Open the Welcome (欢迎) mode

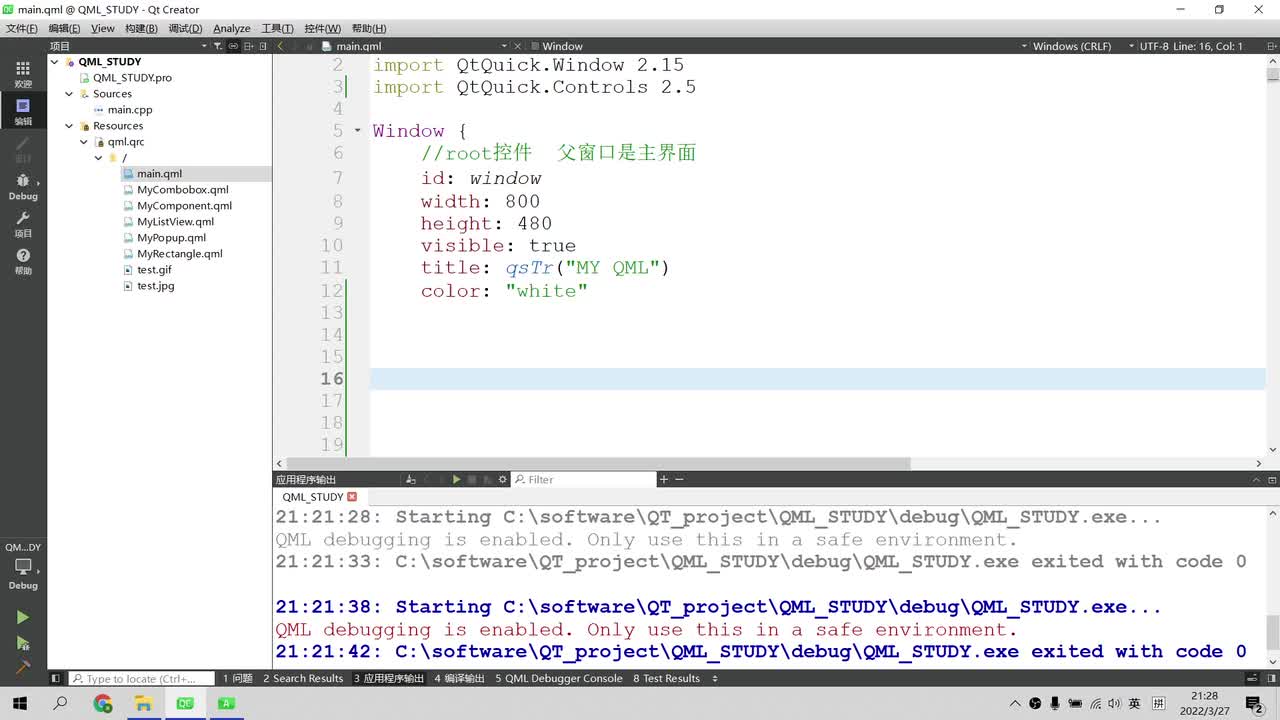[x=23, y=73]
